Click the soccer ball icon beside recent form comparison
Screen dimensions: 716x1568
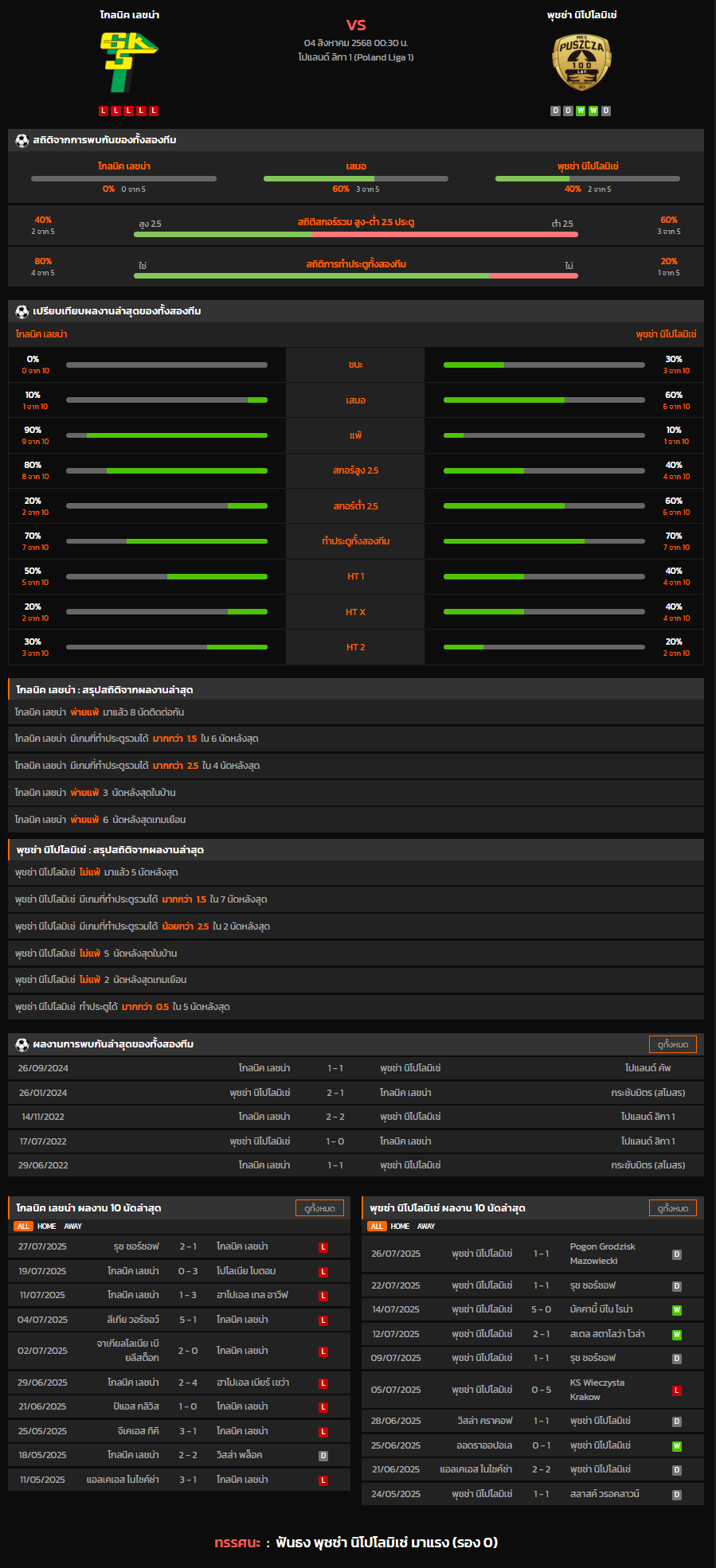pos(22,311)
